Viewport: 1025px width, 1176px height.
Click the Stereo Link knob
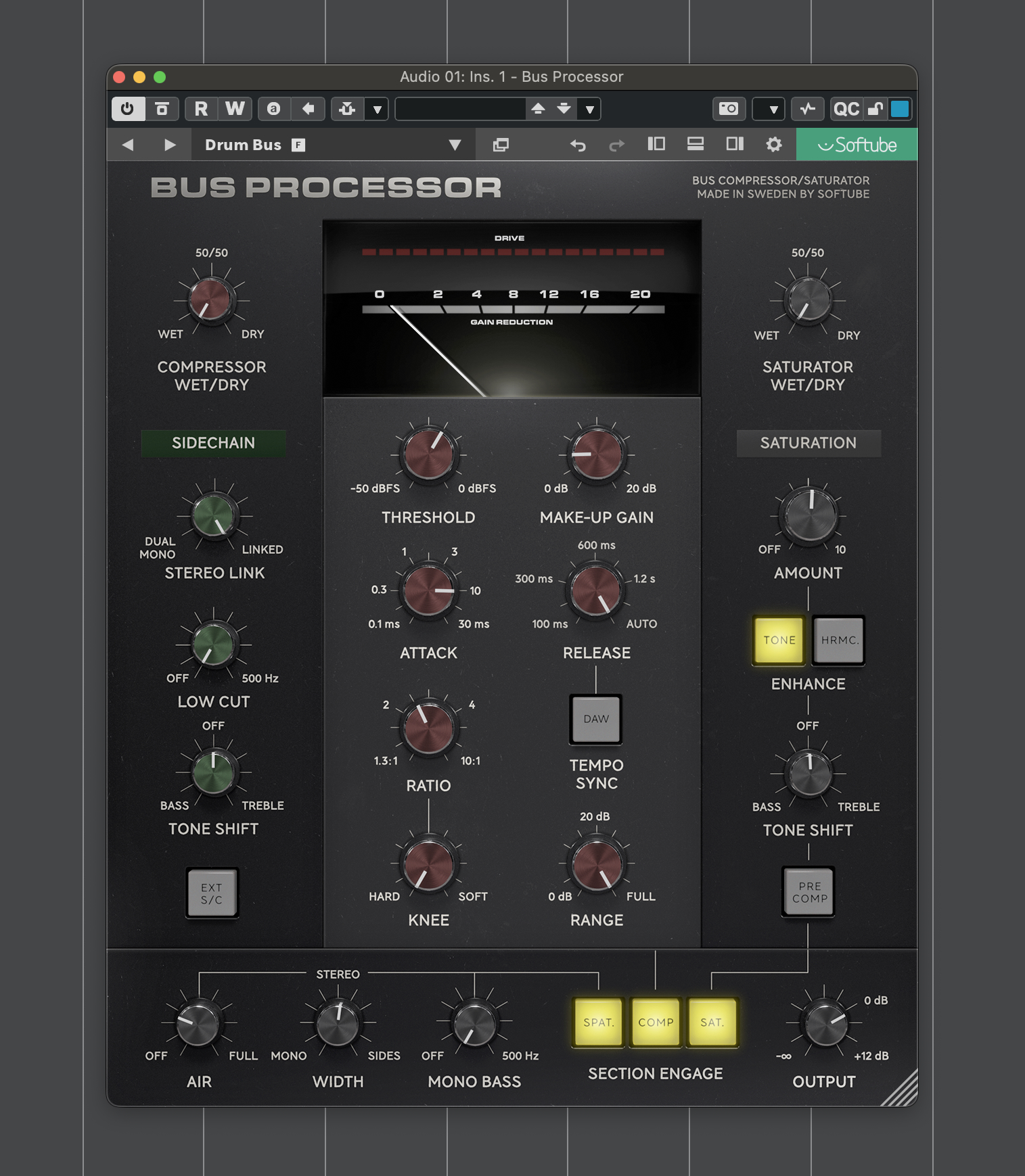[214, 516]
